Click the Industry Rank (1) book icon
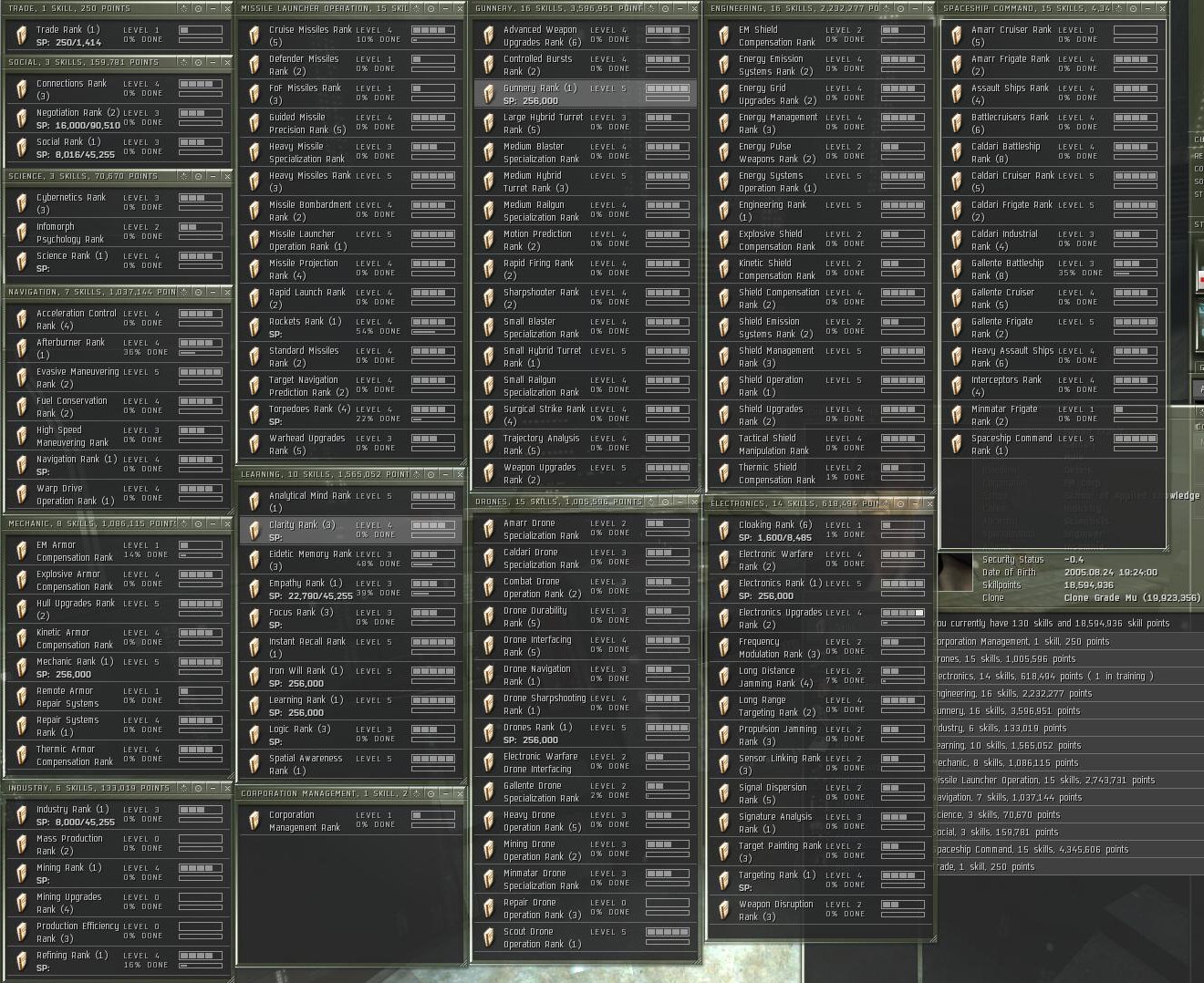1204x983 pixels. point(22,815)
